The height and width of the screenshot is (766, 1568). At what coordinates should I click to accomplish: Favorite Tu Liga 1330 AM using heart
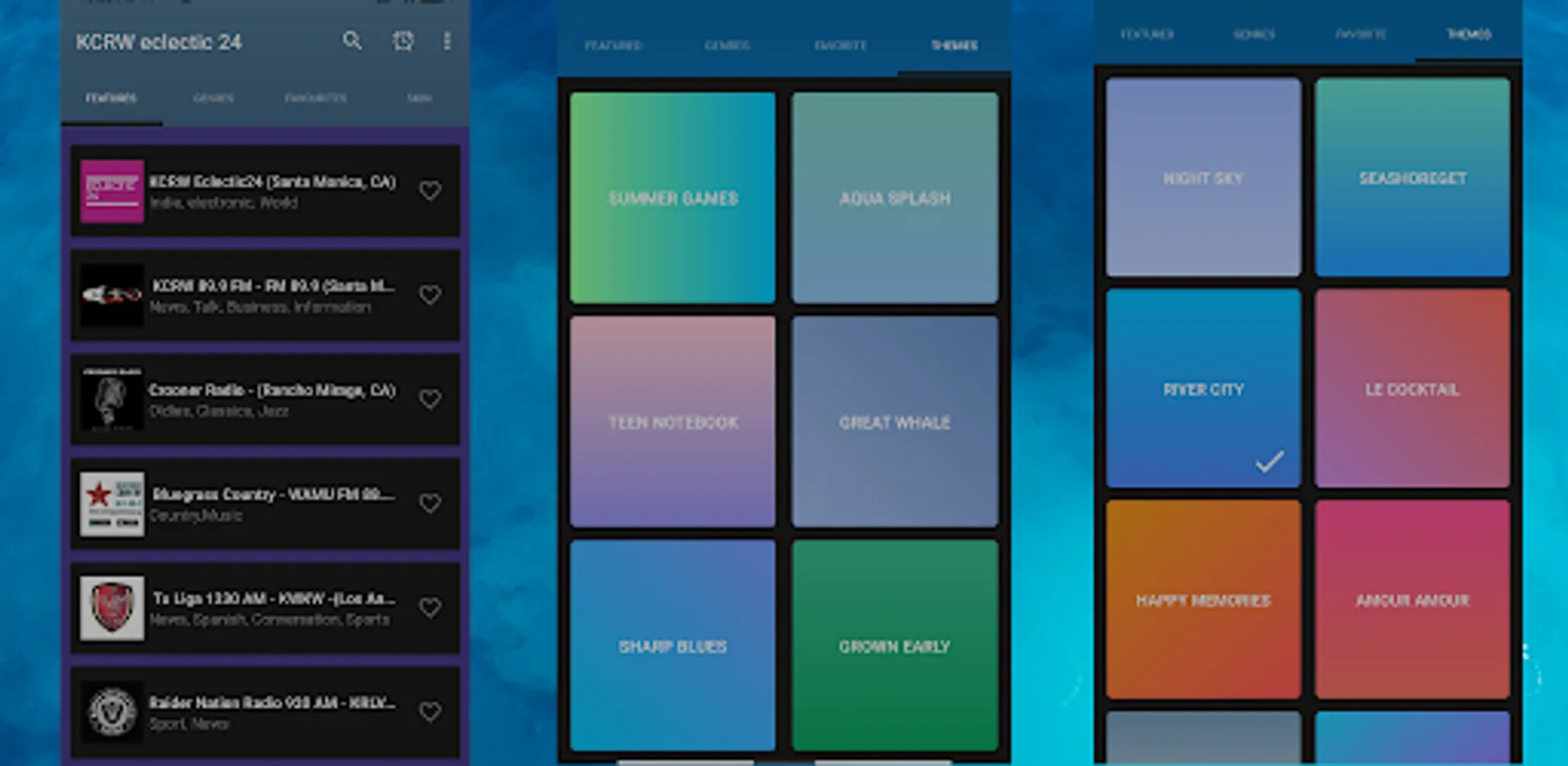point(430,608)
